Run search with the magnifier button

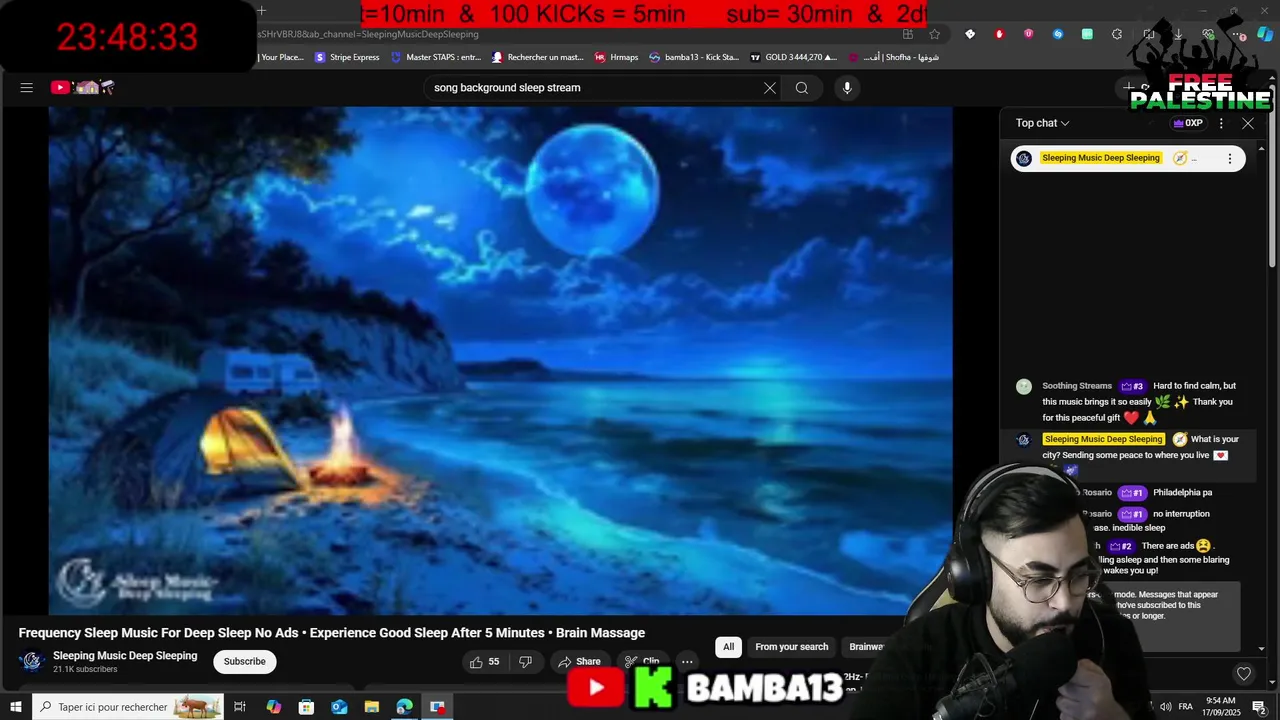pyautogui.click(x=802, y=88)
